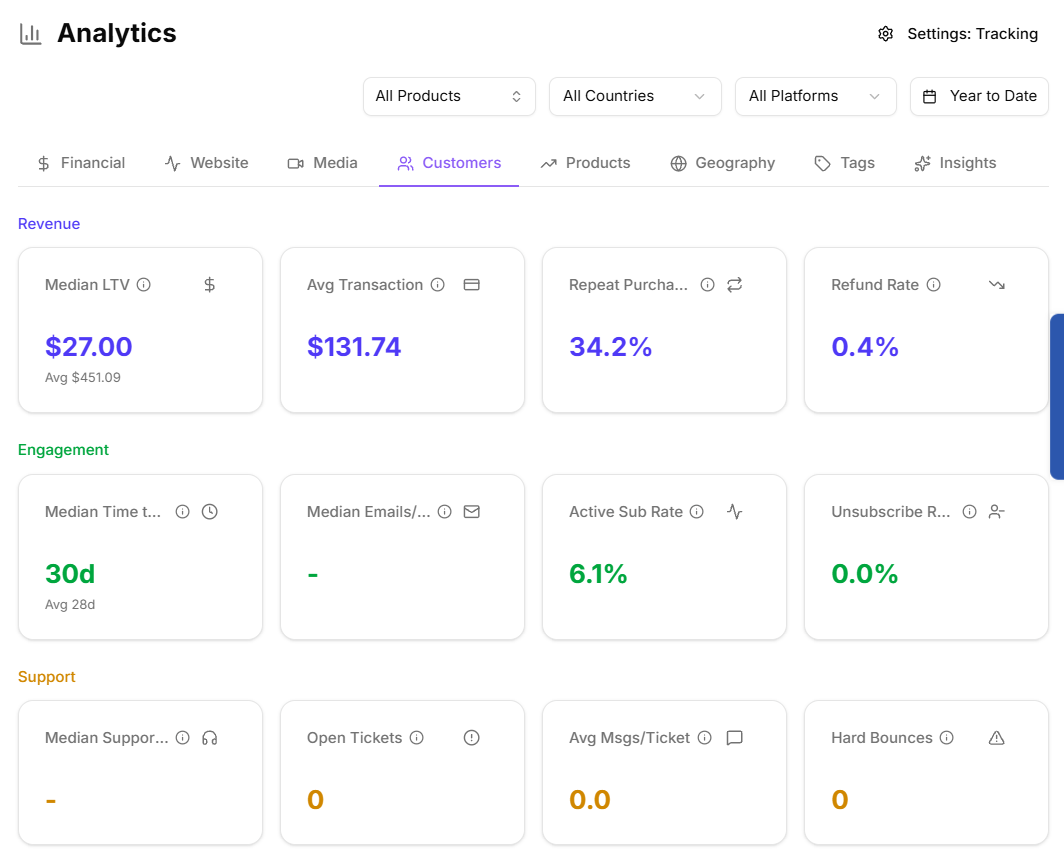Click the Engagement section heading
This screenshot has width=1064, height=858.
point(63,450)
